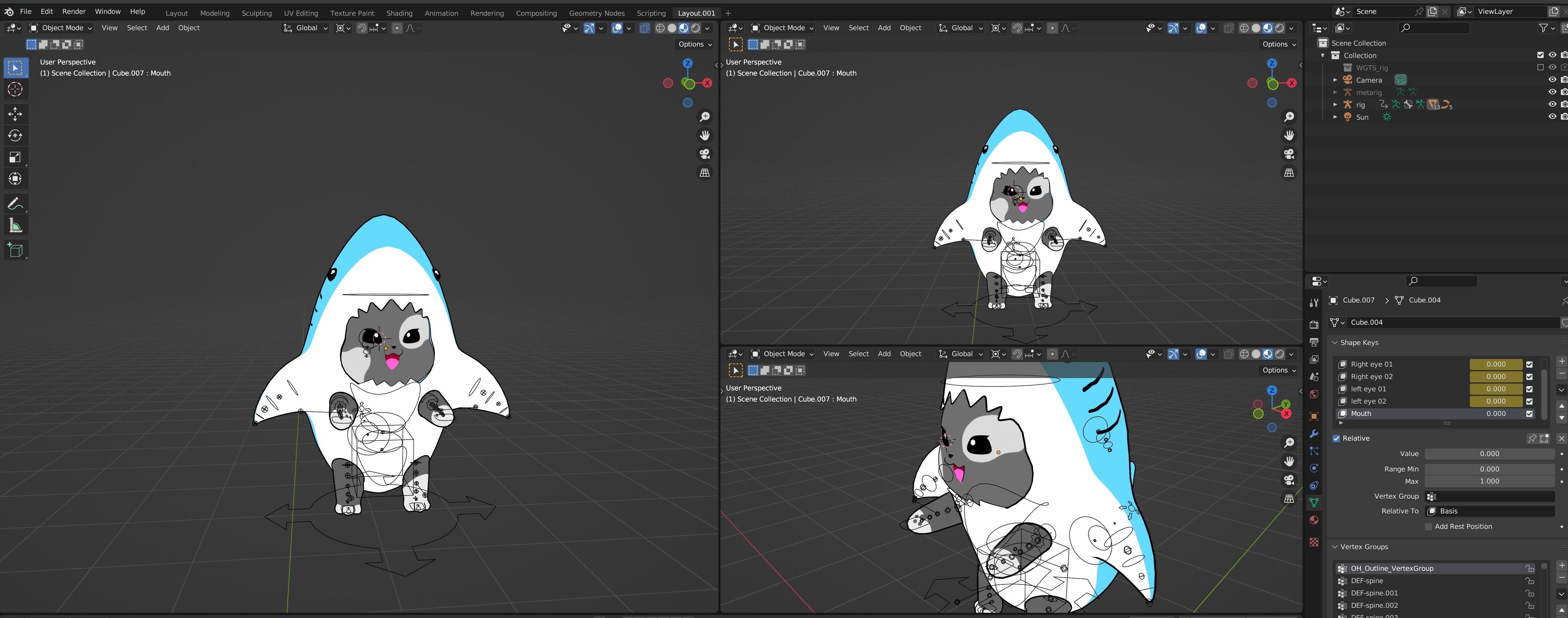This screenshot has height=618, width=1568.
Task: Hide metarig in outliner via eye icon
Action: click(x=1552, y=93)
